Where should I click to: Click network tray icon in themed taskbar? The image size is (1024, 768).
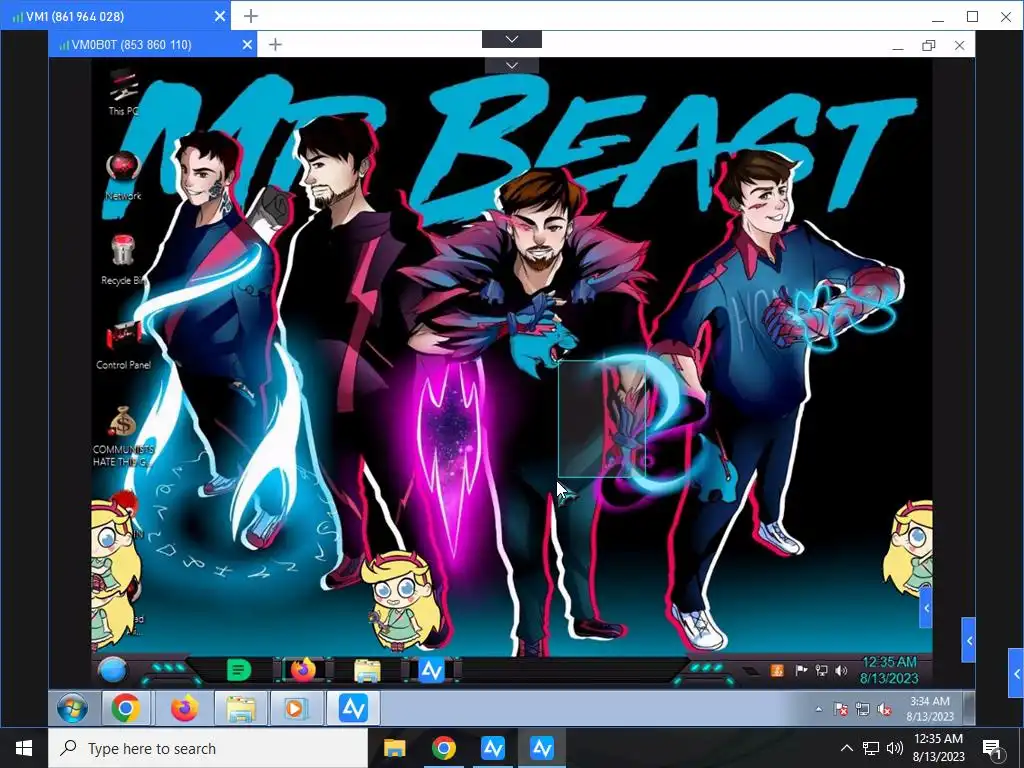pyautogui.click(x=822, y=671)
